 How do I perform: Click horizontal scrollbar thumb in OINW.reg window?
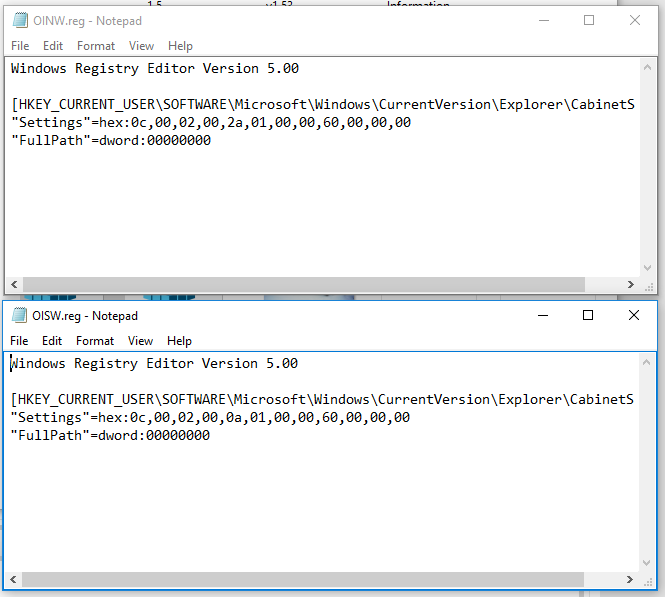(304, 285)
